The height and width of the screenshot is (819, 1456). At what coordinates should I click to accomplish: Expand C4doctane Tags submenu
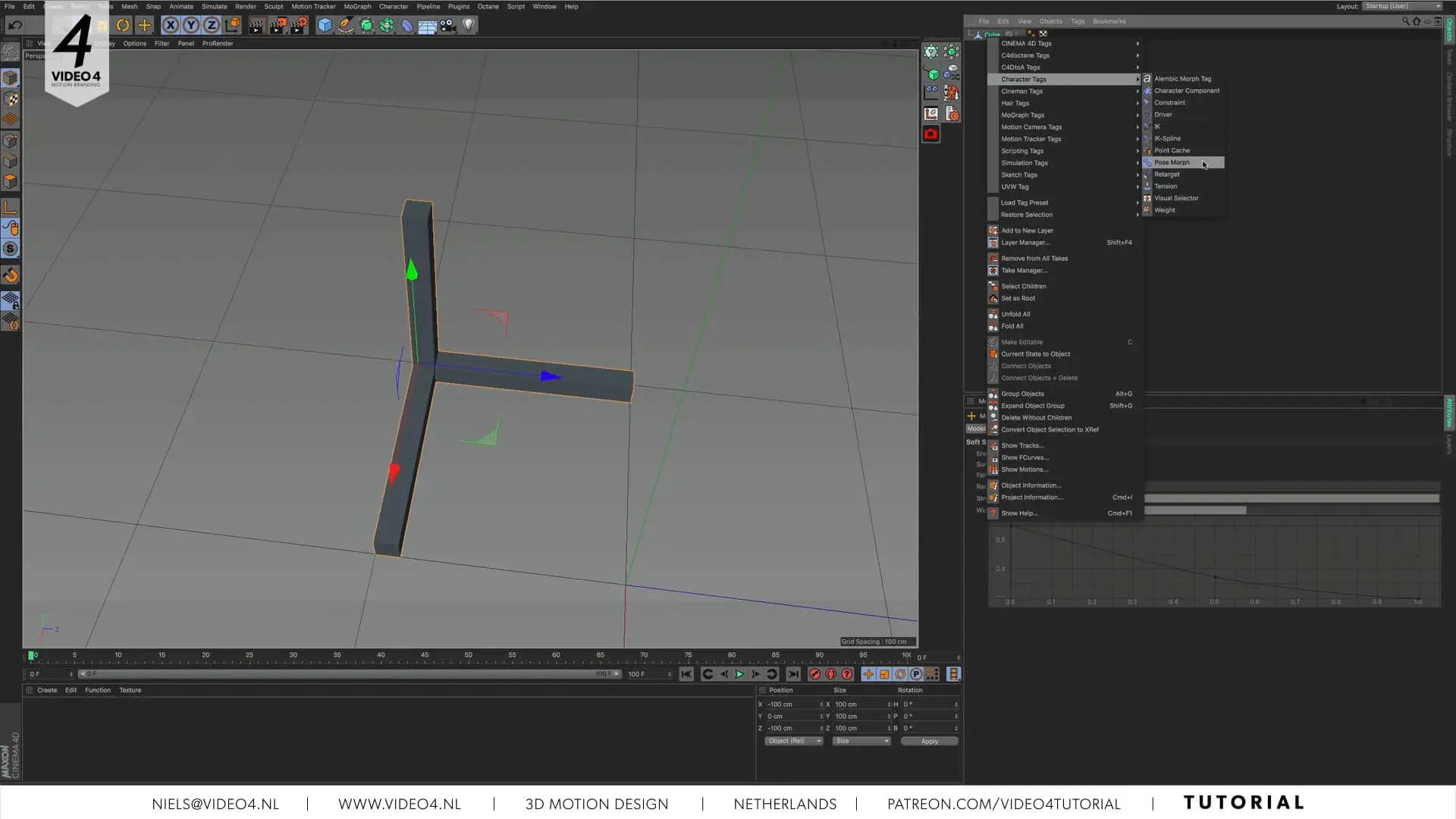pyautogui.click(x=1070, y=55)
